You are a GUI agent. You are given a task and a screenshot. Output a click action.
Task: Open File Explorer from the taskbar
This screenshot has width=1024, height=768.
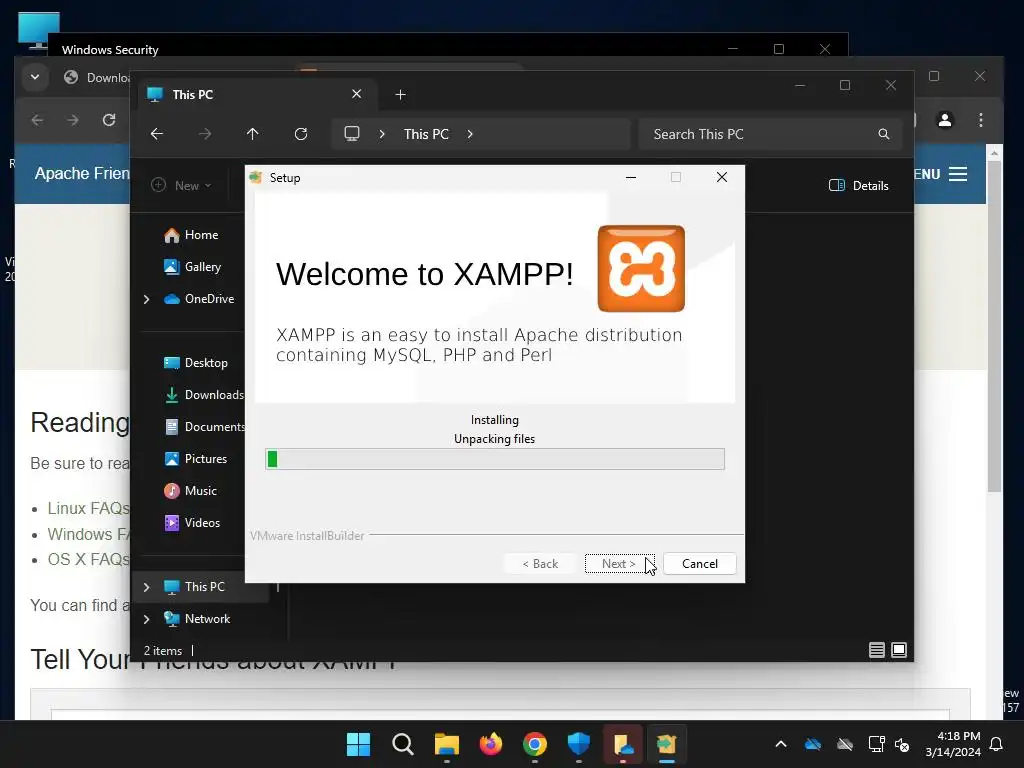point(447,744)
